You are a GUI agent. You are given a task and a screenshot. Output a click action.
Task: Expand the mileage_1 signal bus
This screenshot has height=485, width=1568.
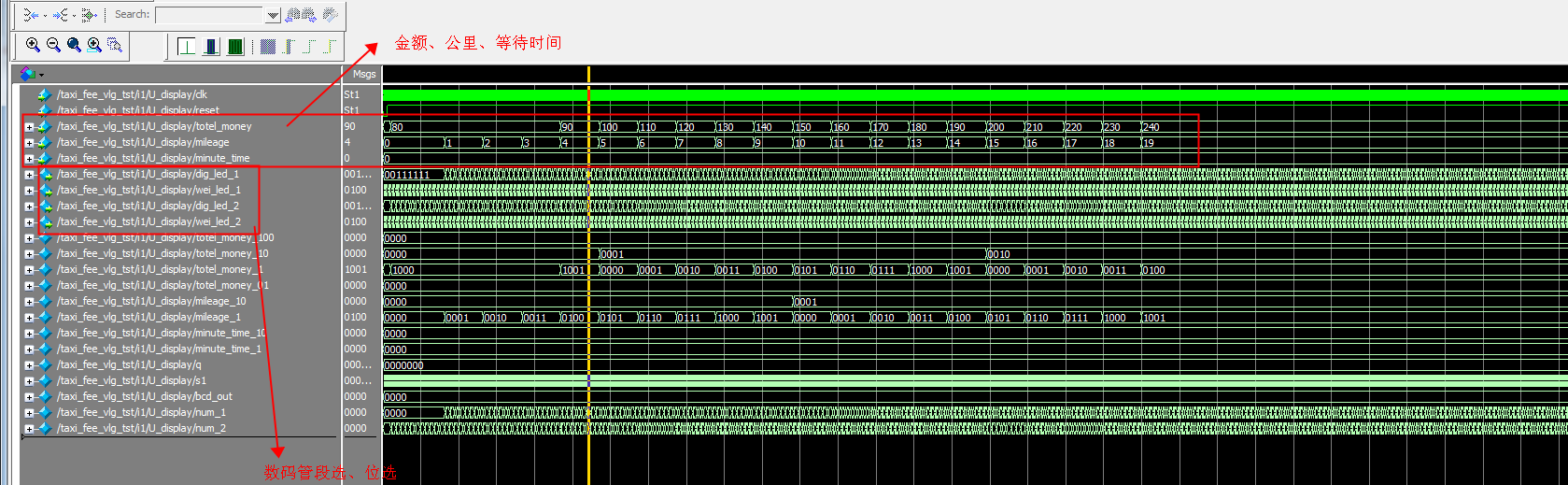pos(29,318)
